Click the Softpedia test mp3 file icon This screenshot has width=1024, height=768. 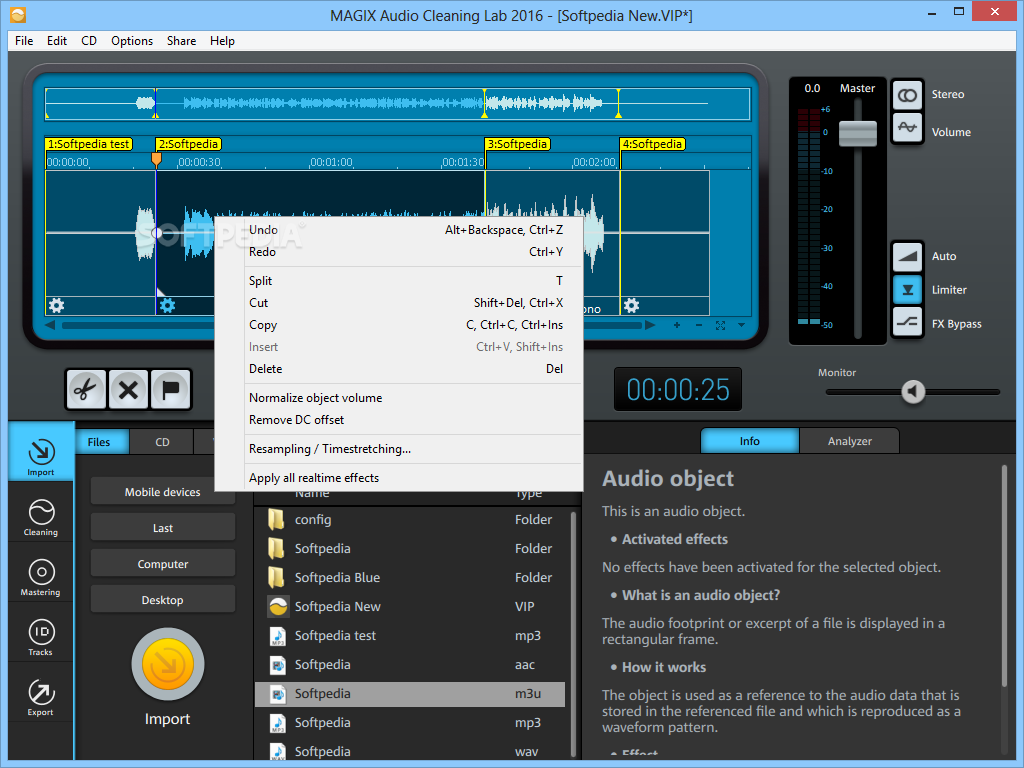pyautogui.click(x=278, y=635)
